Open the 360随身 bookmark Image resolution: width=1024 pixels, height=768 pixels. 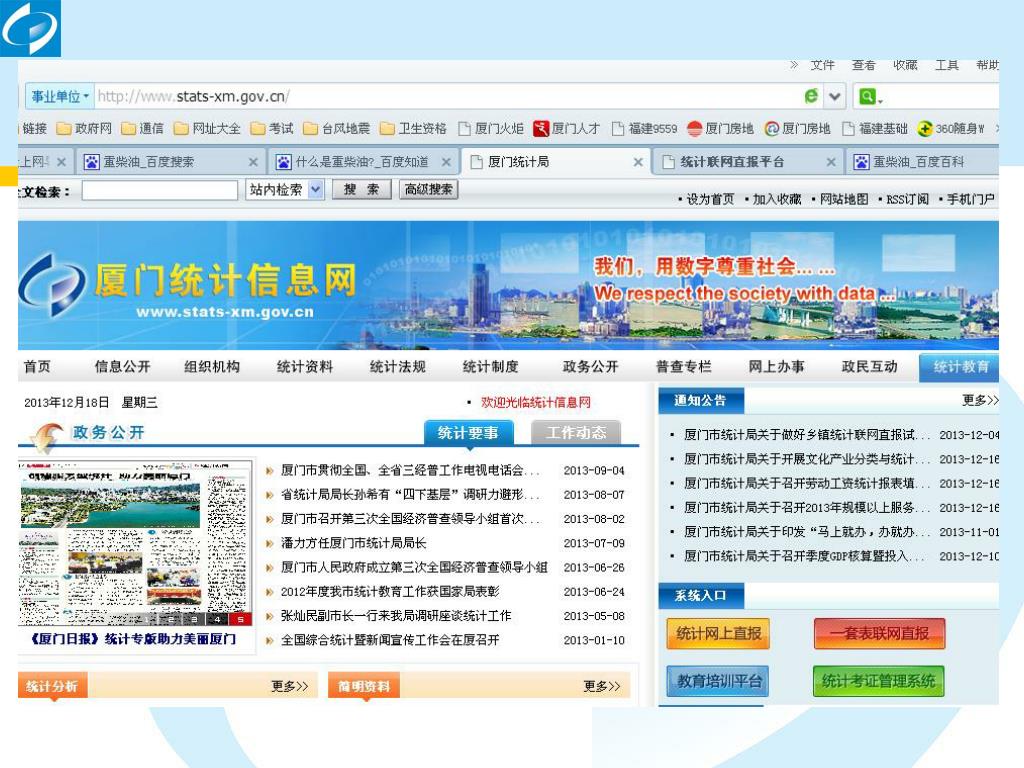951,129
